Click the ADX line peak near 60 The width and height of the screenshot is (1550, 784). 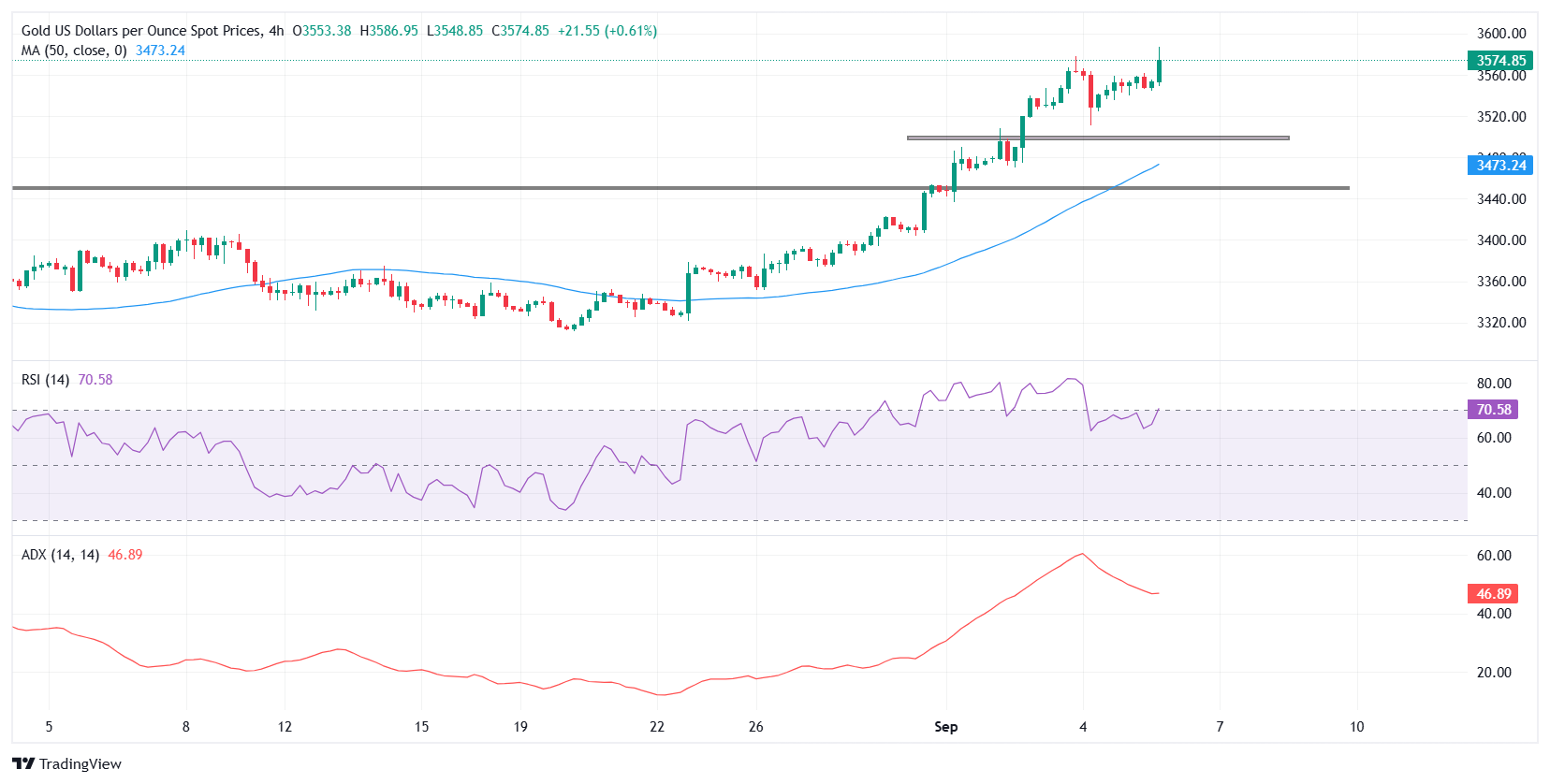pos(1082,554)
